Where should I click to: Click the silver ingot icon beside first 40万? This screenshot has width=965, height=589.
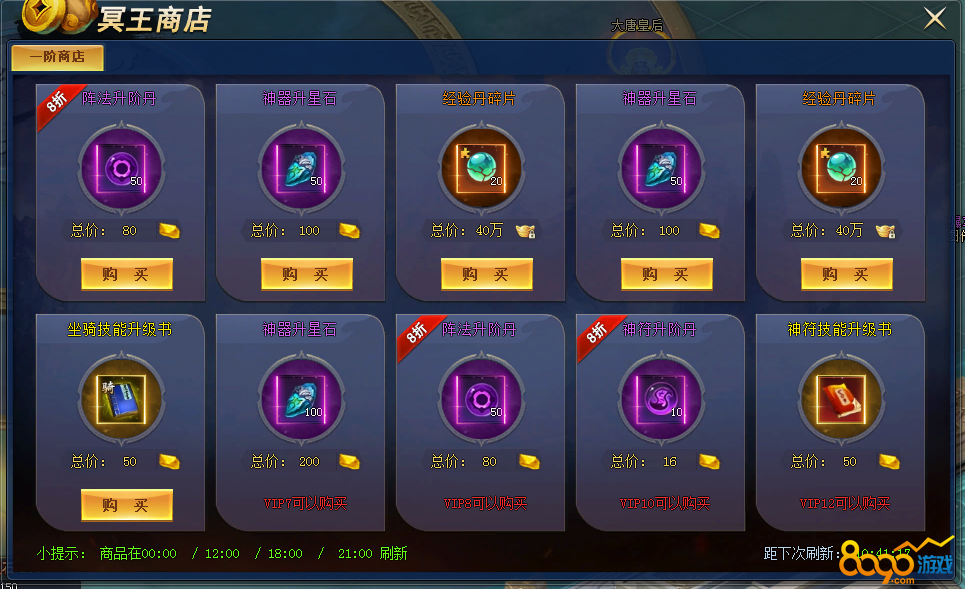(x=525, y=231)
